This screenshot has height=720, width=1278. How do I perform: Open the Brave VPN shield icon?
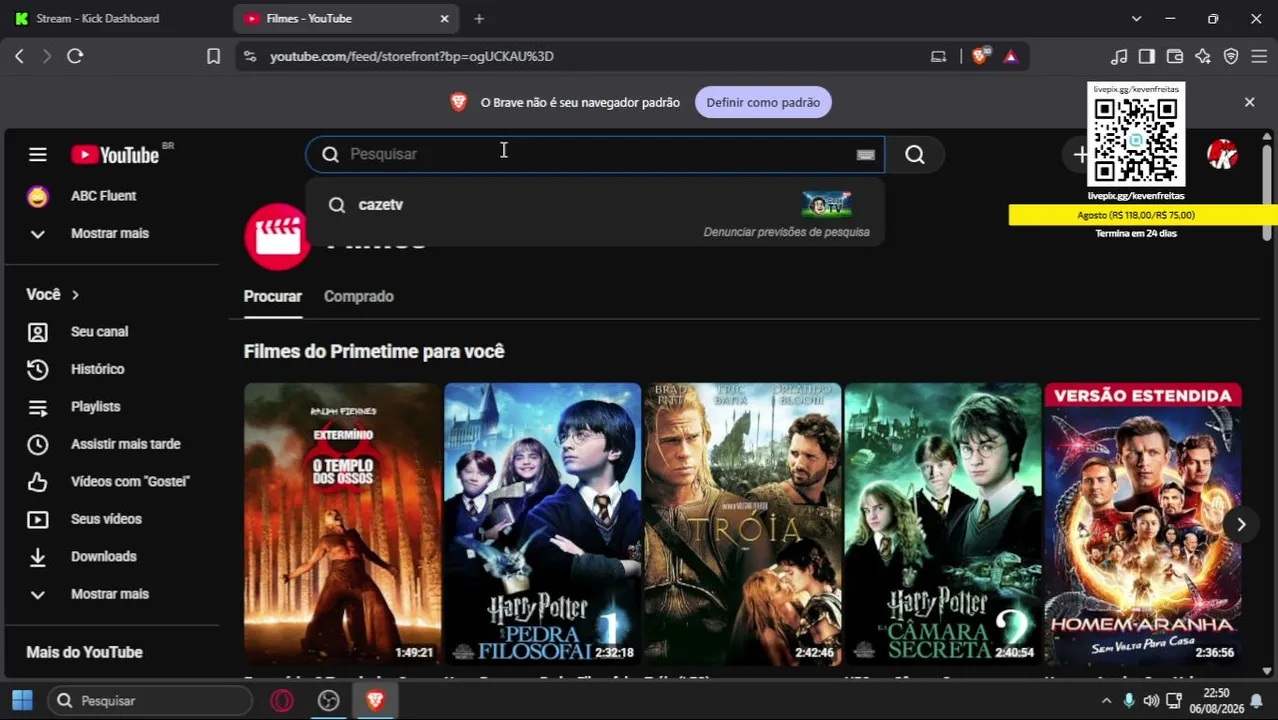coord(1231,56)
